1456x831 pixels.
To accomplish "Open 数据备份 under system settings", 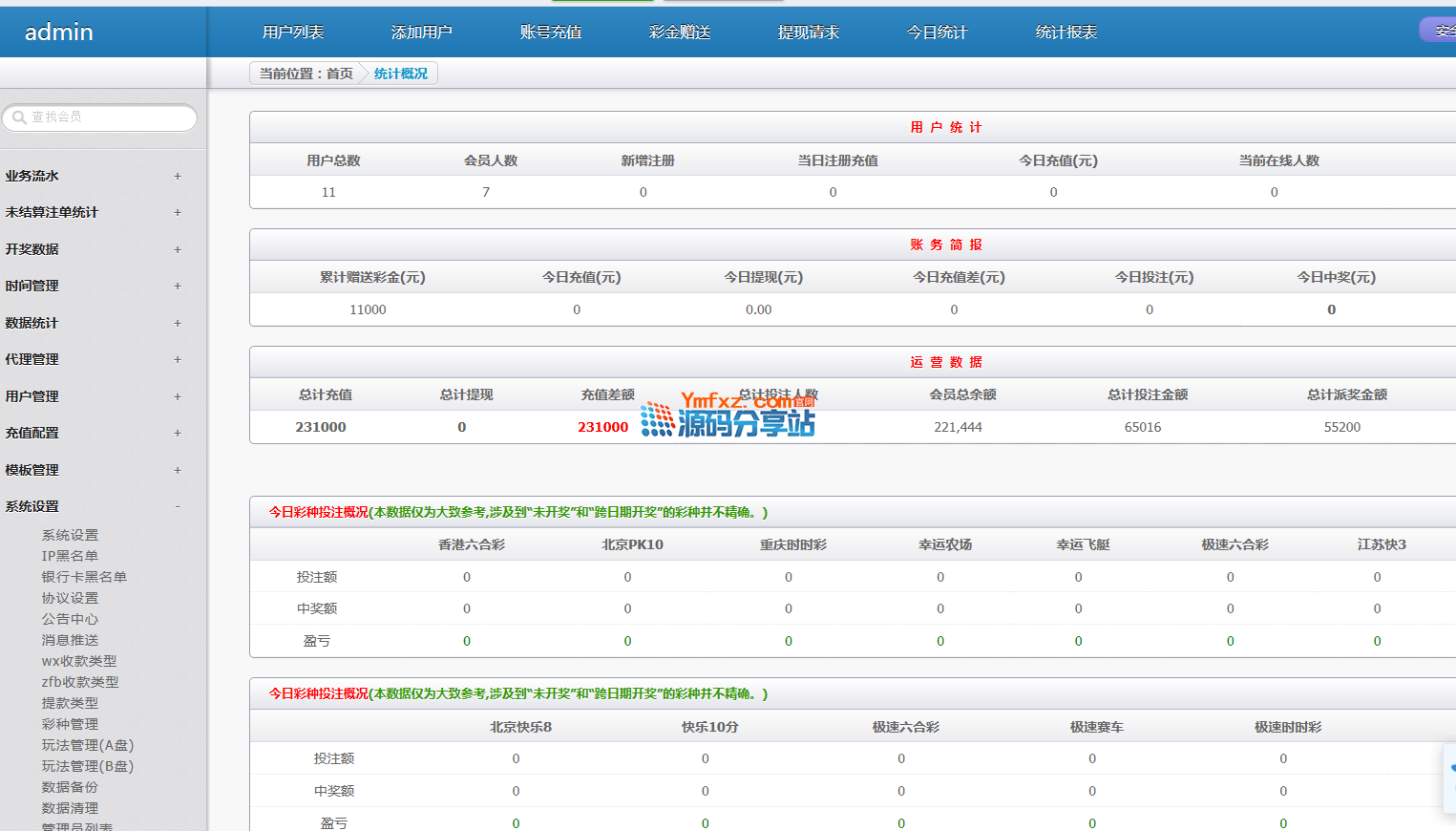I will (x=70, y=787).
